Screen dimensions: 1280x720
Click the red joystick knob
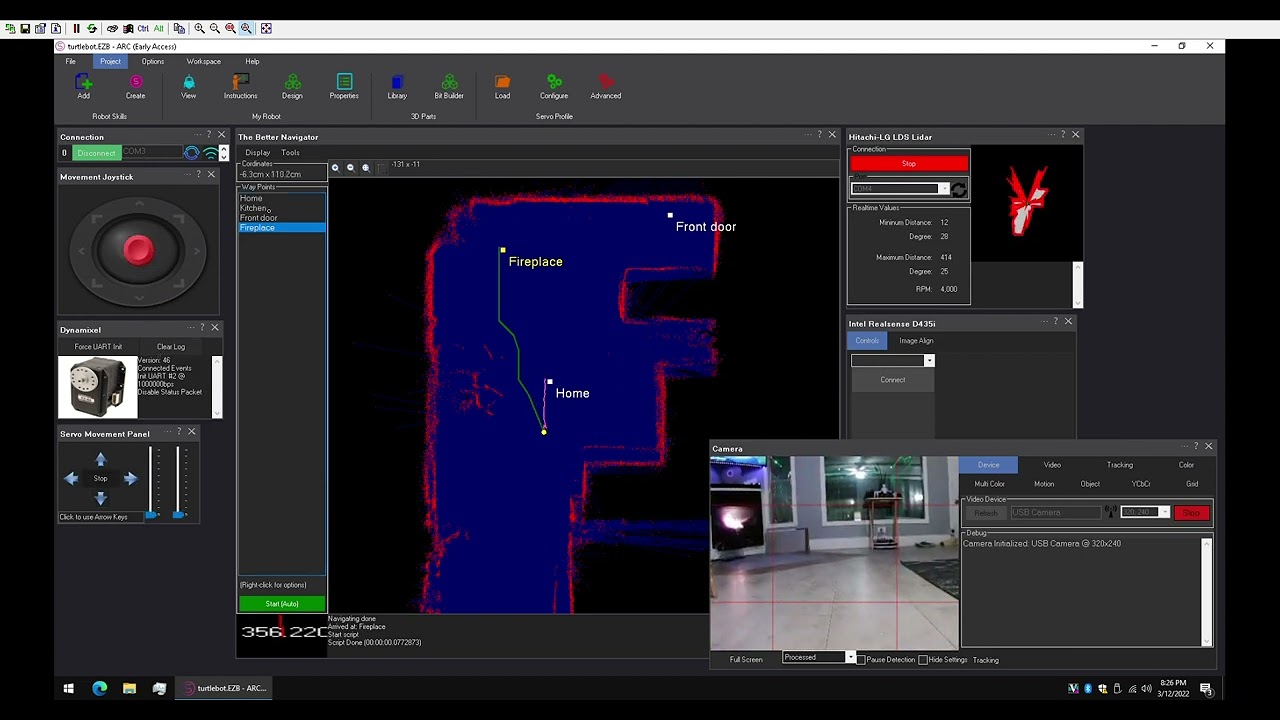(138, 250)
